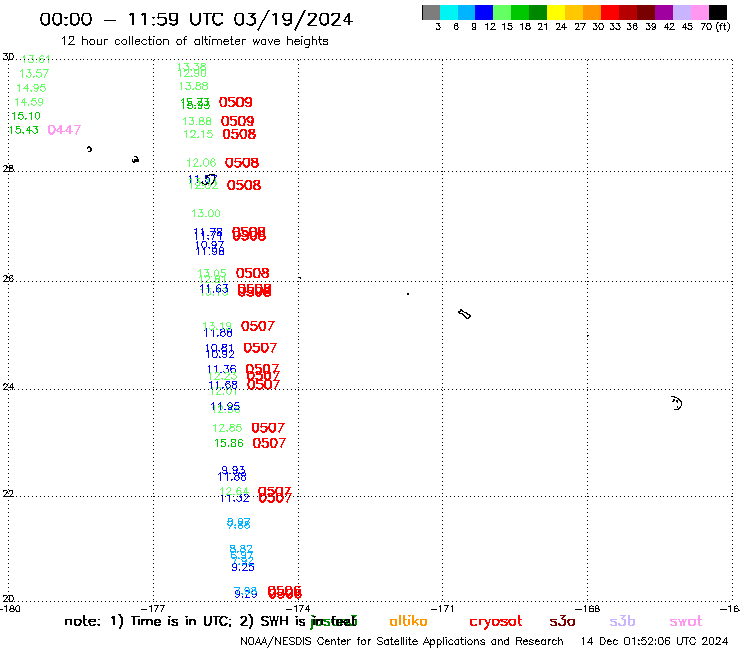This screenshot has width=740, height=650.
Task: Select the 'cryosat' satellite legend label
Action: point(496,622)
